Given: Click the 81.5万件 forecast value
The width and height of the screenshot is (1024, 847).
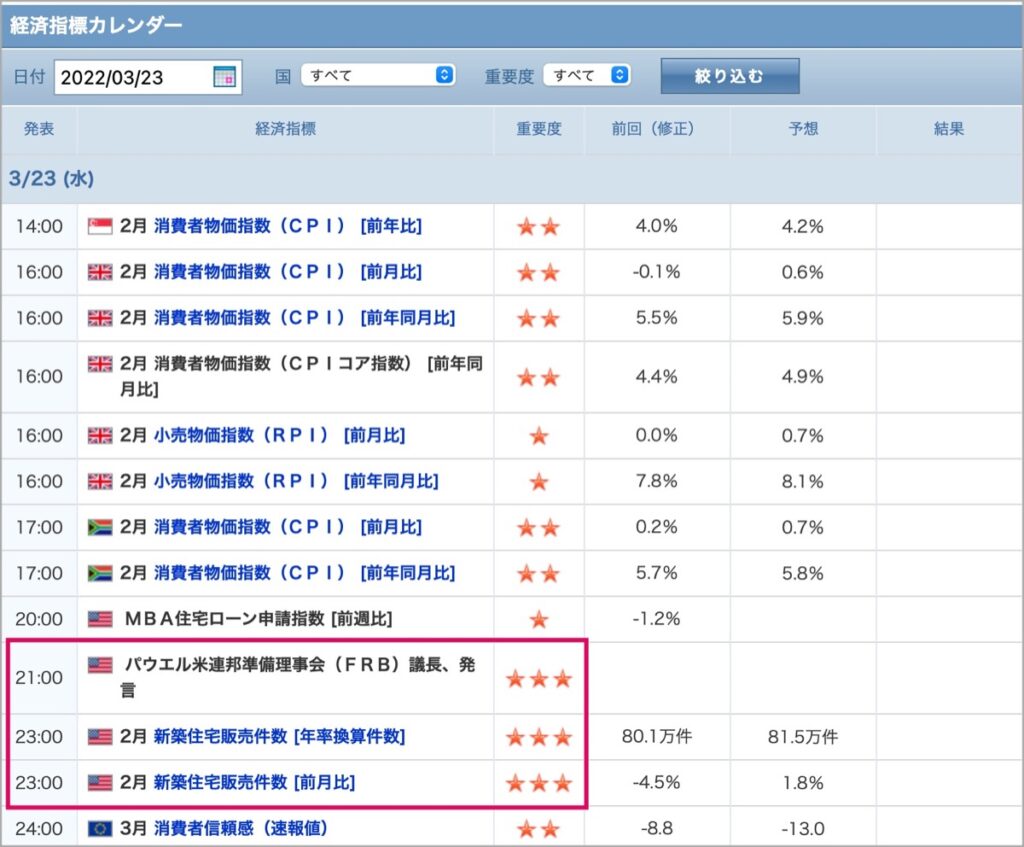Looking at the screenshot, I should tap(803, 737).
